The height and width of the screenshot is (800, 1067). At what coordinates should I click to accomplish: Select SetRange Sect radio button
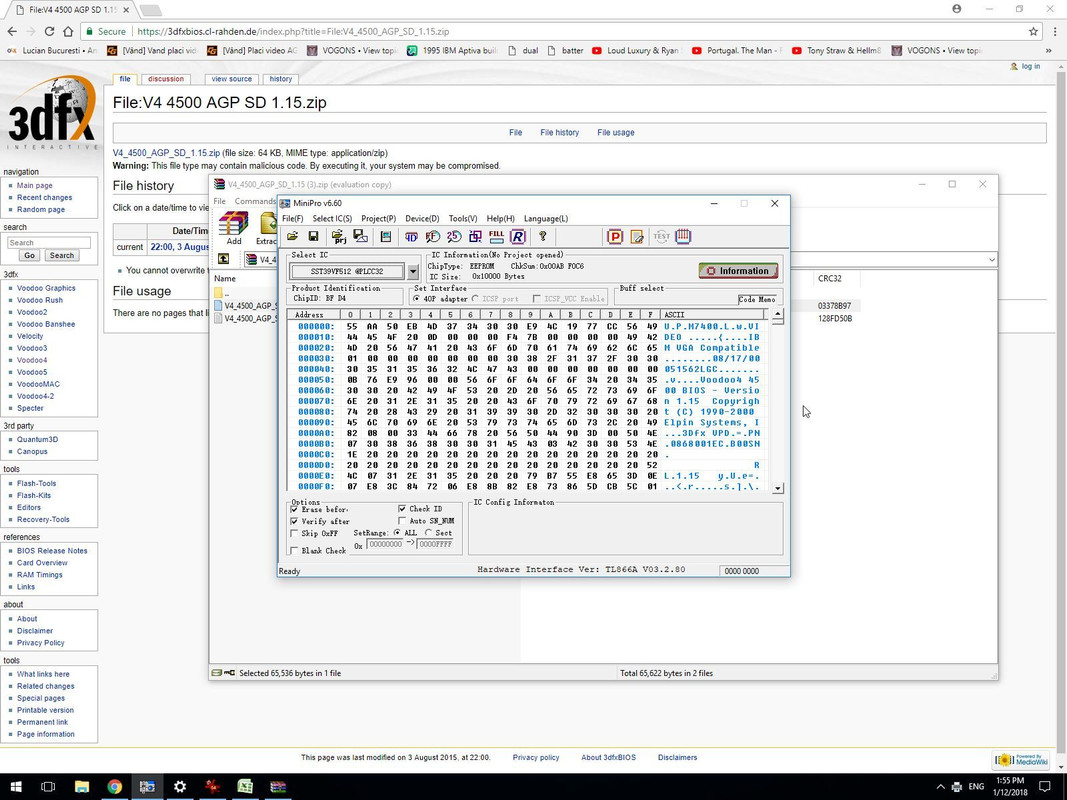tap(429, 533)
